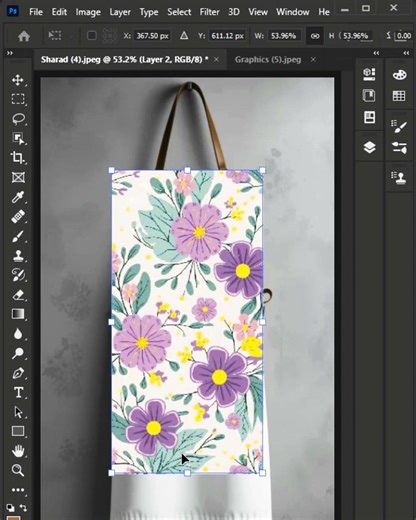Image resolution: width=416 pixels, height=520 pixels.
Task: Open the Filter menu
Action: (209, 12)
